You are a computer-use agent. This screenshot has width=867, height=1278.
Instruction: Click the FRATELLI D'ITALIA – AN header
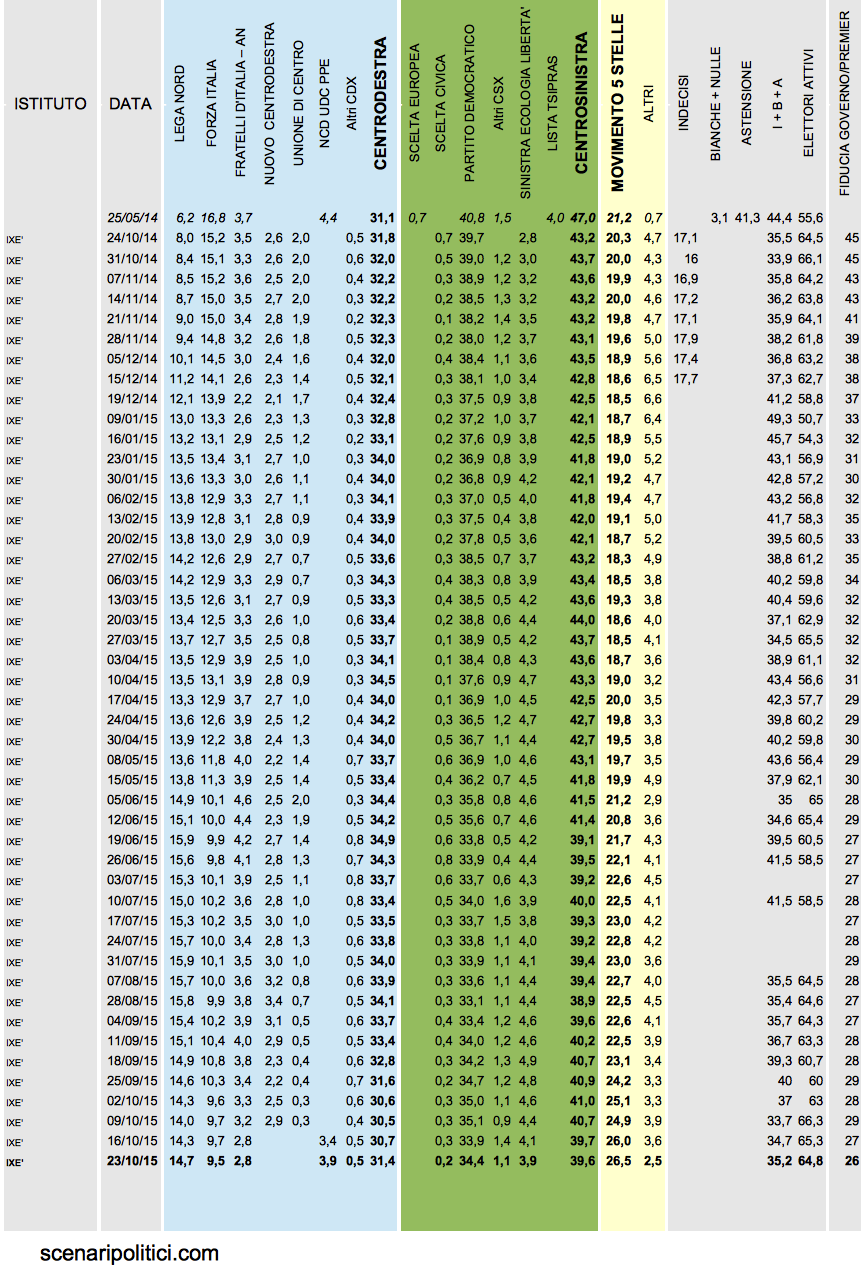(240, 102)
